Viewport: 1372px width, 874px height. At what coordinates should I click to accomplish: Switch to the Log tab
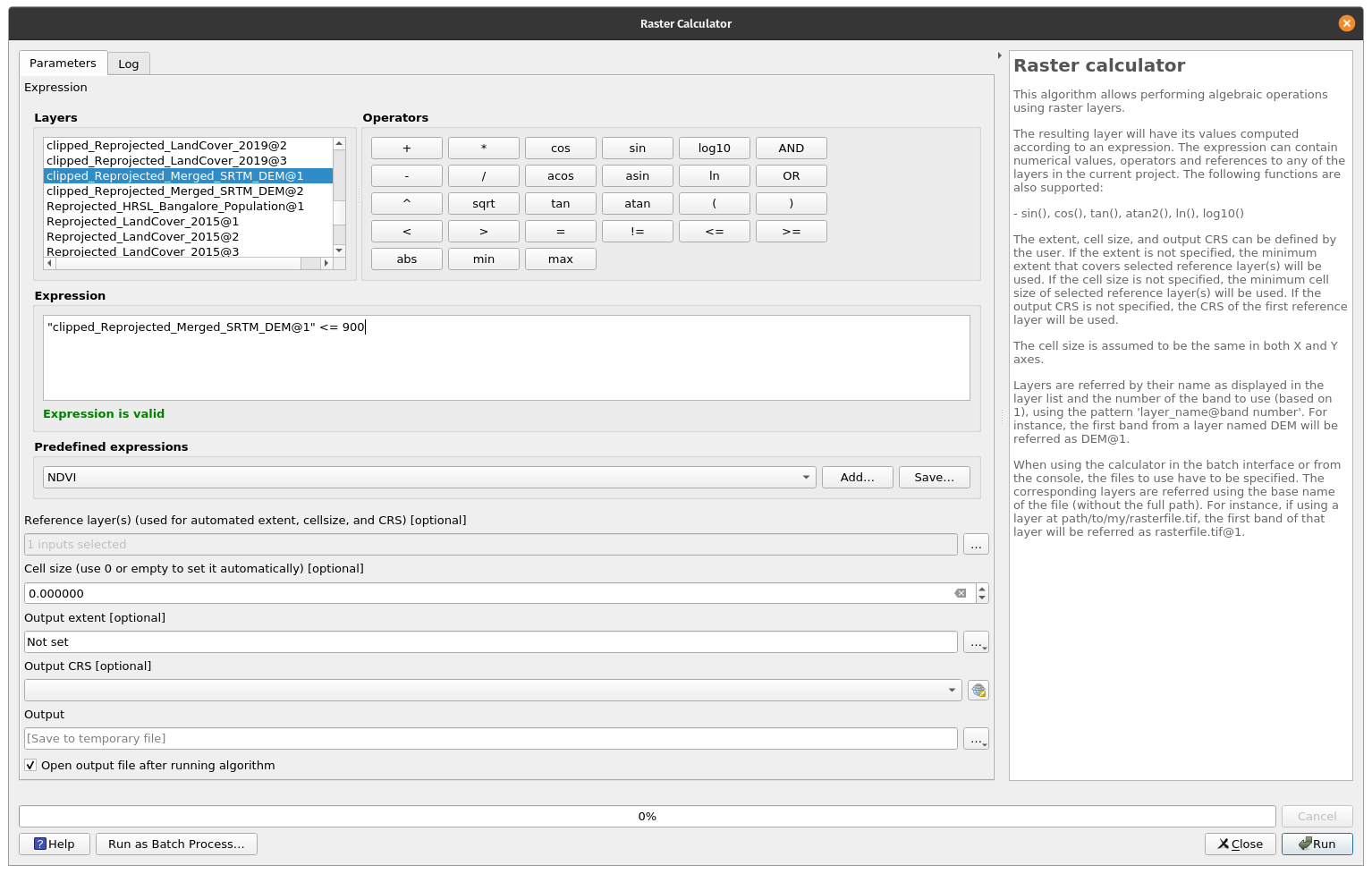pos(129,64)
